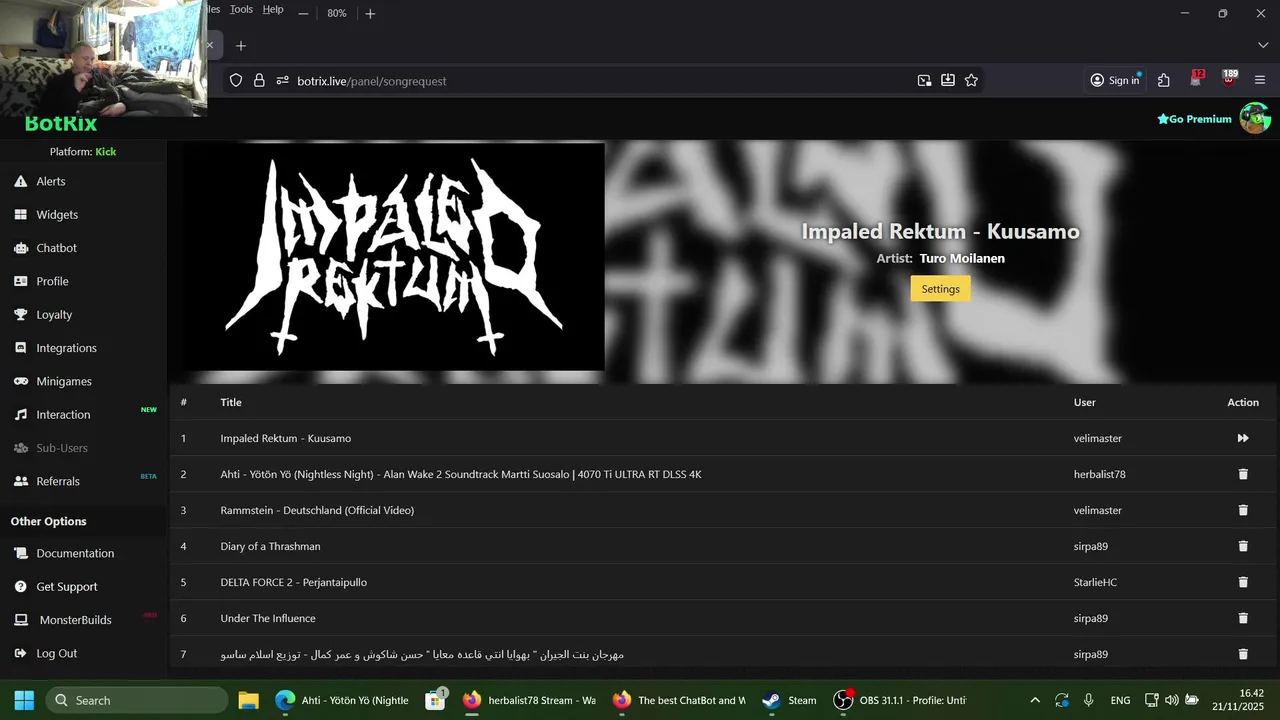Click the Windows taskbar Search box
1280x720 pixels.
(x=136, y=700)
